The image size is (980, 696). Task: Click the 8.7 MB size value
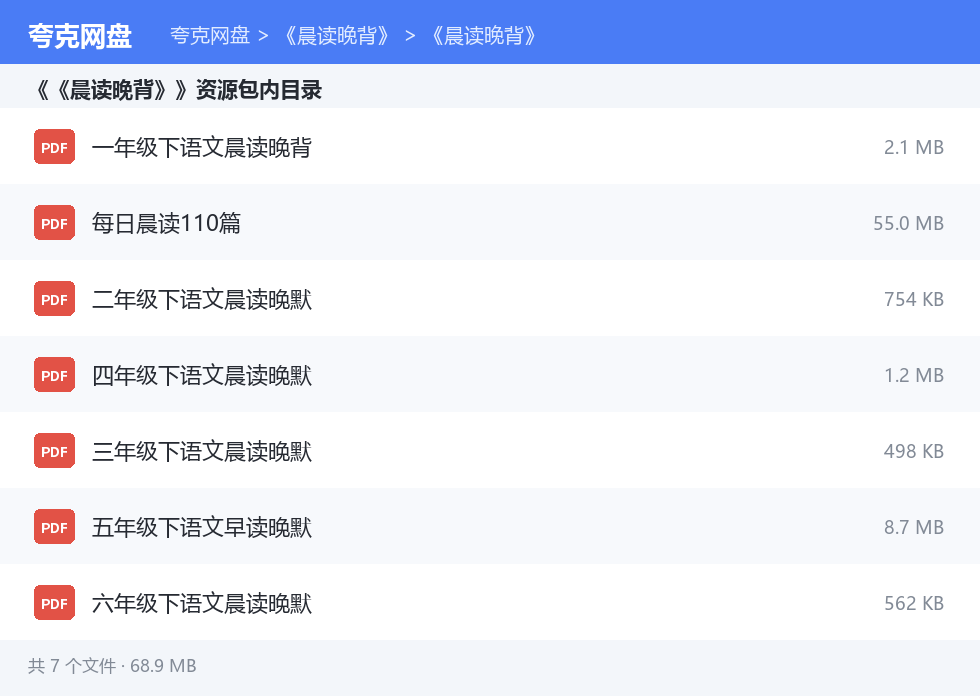click(914, 527)
